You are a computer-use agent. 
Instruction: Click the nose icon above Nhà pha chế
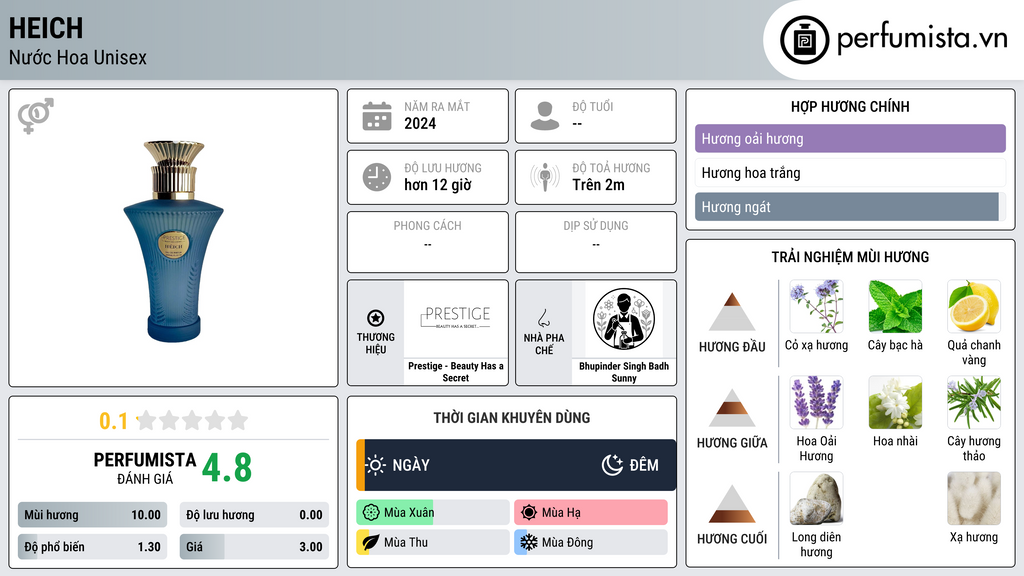pyautogui.click(x=543, y=318)
